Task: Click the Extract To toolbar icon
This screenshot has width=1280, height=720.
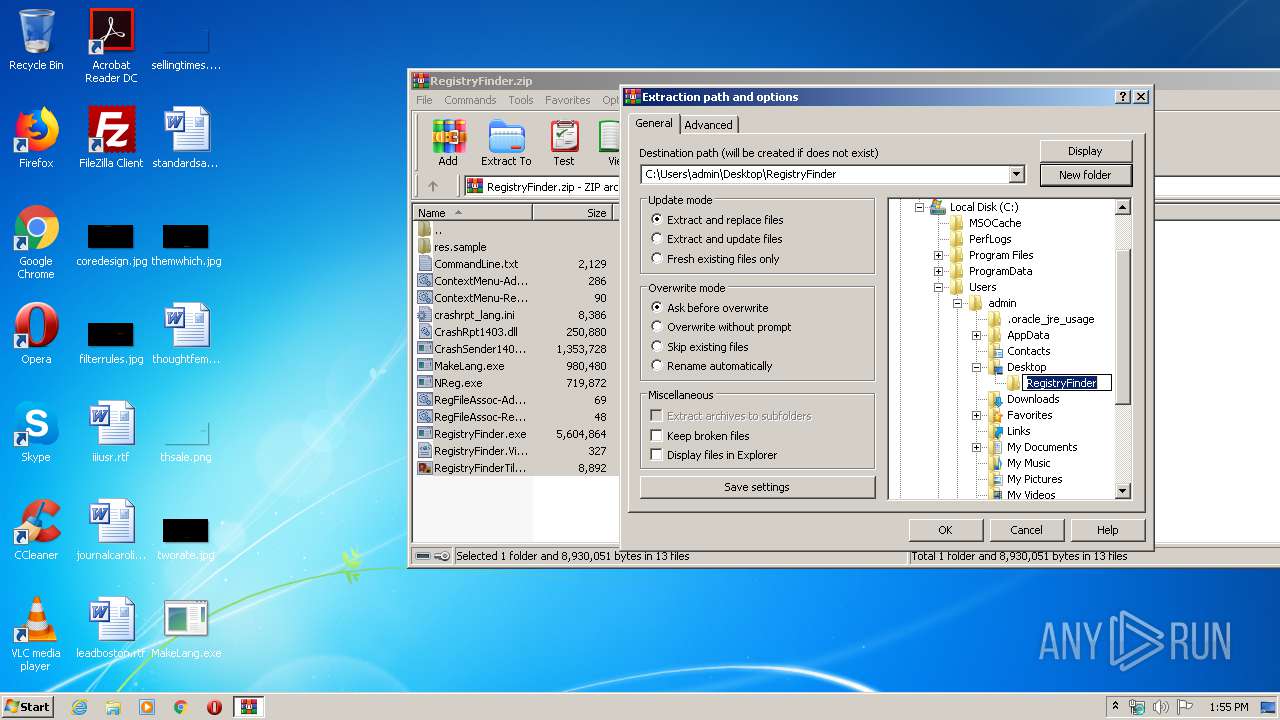Action: click(x=506, y=143)
